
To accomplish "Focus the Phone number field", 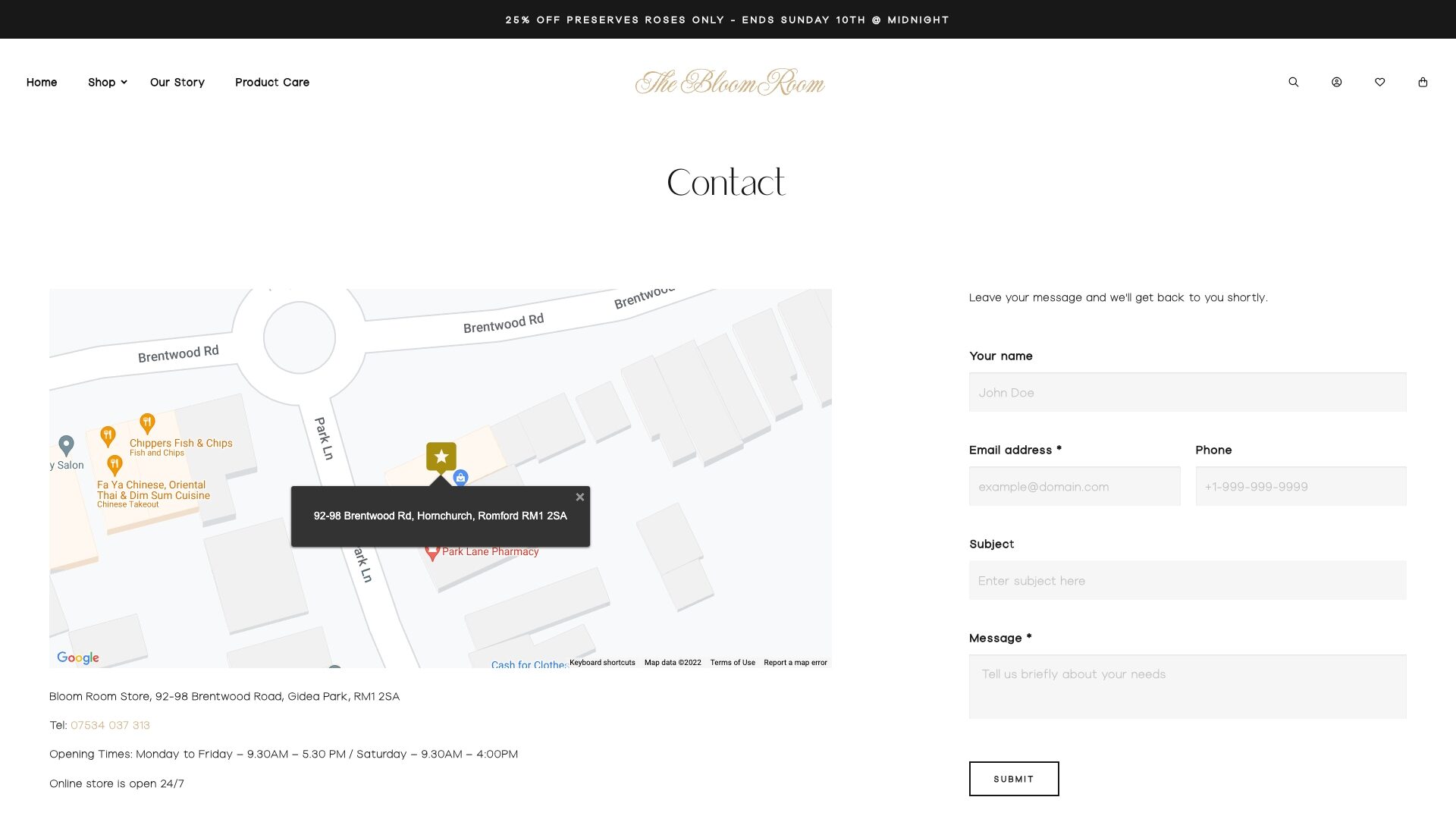I will coord(1301,486).
